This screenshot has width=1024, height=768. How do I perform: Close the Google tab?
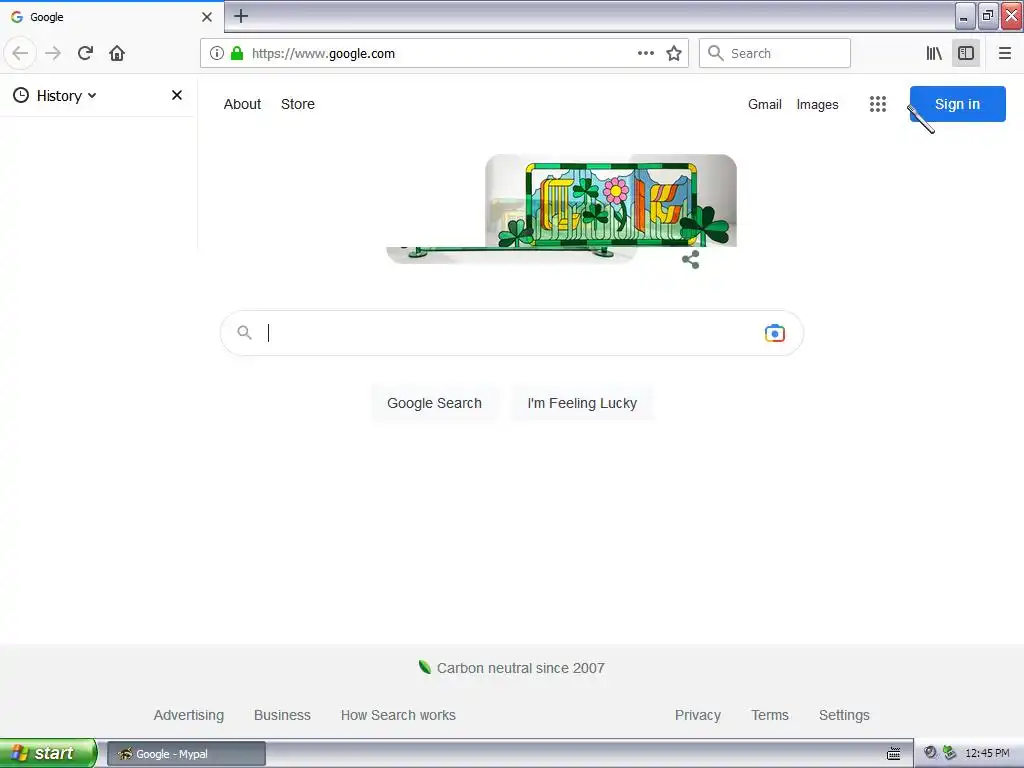(x=207, y=17)
